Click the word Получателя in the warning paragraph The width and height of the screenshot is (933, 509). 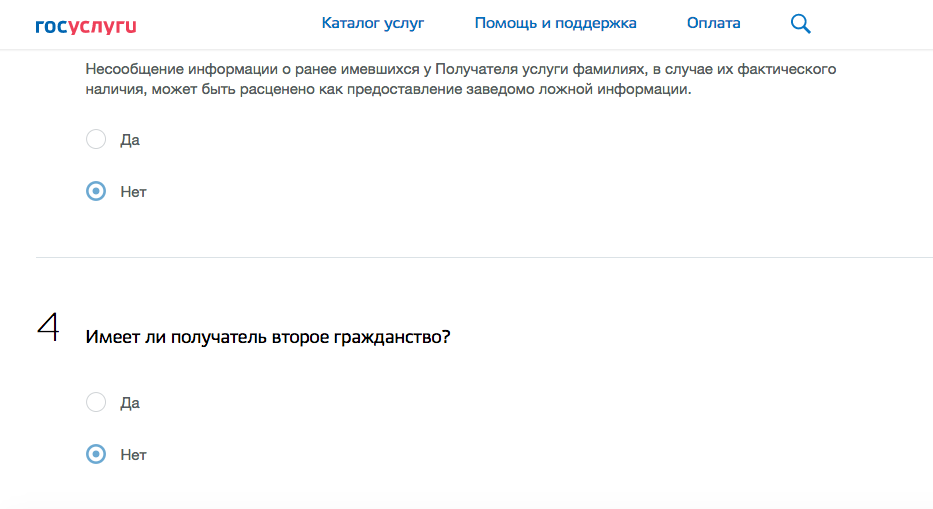coord(481,70)
